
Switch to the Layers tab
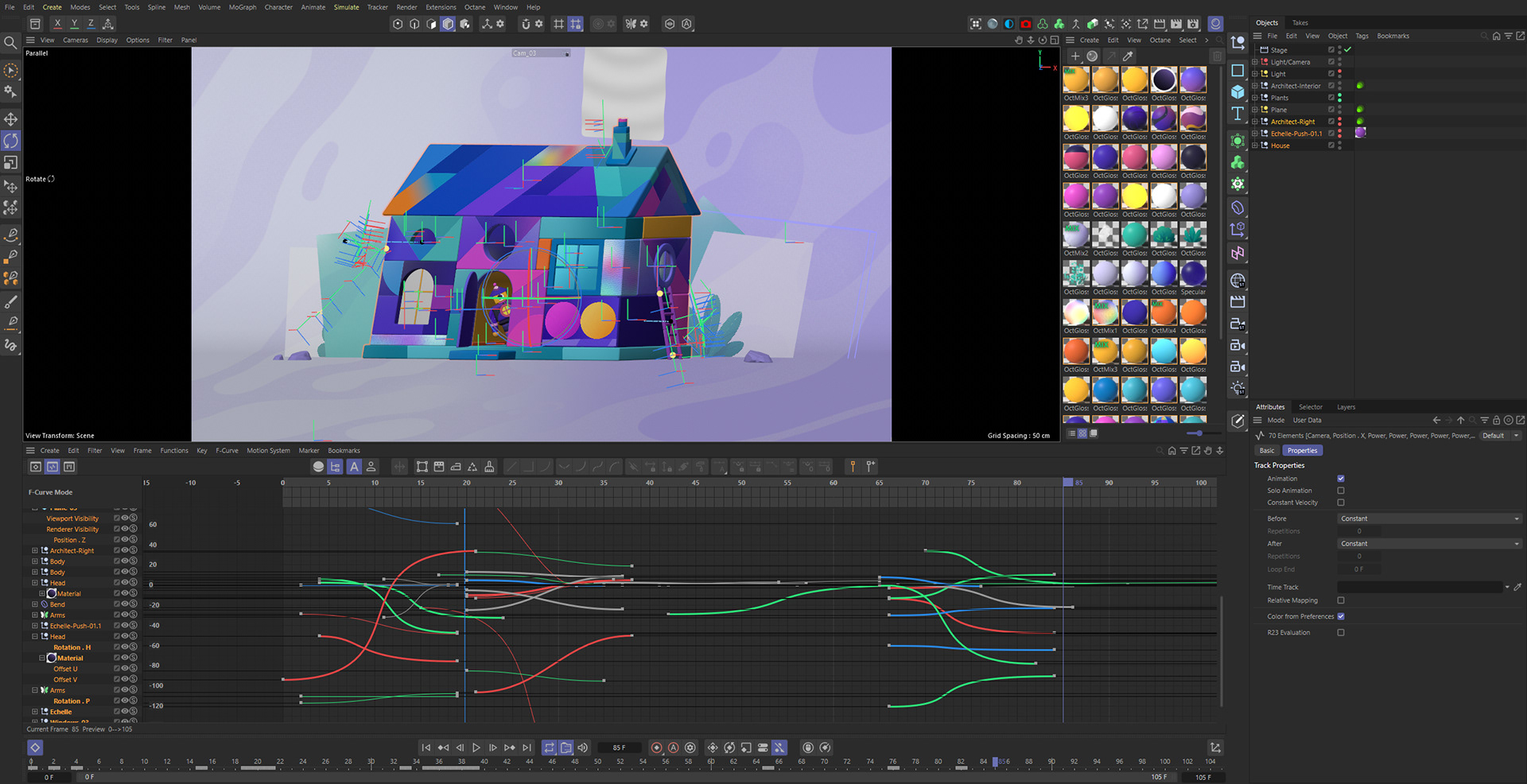point(1346,407)
